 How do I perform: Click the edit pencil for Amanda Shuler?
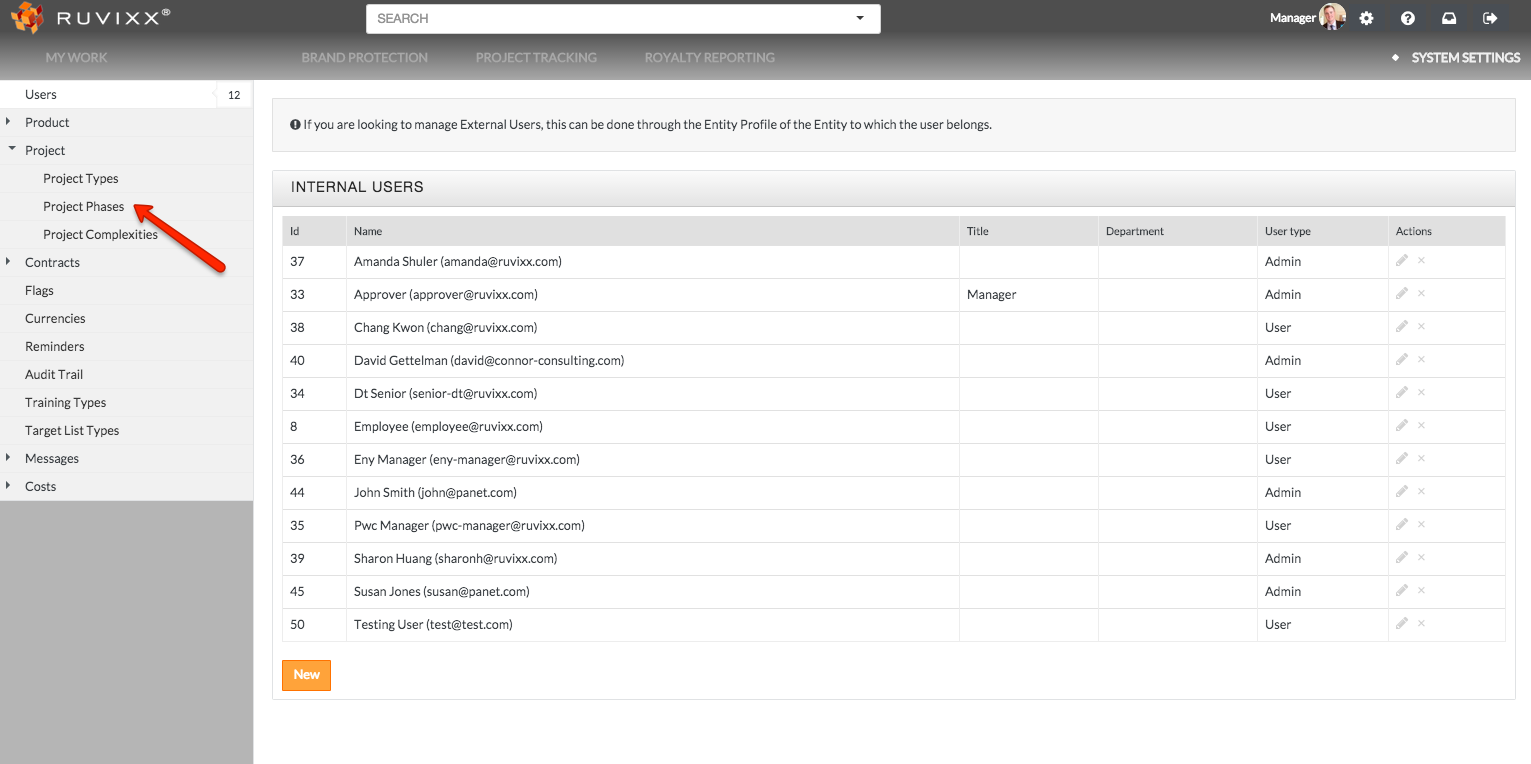(1402, 261)
